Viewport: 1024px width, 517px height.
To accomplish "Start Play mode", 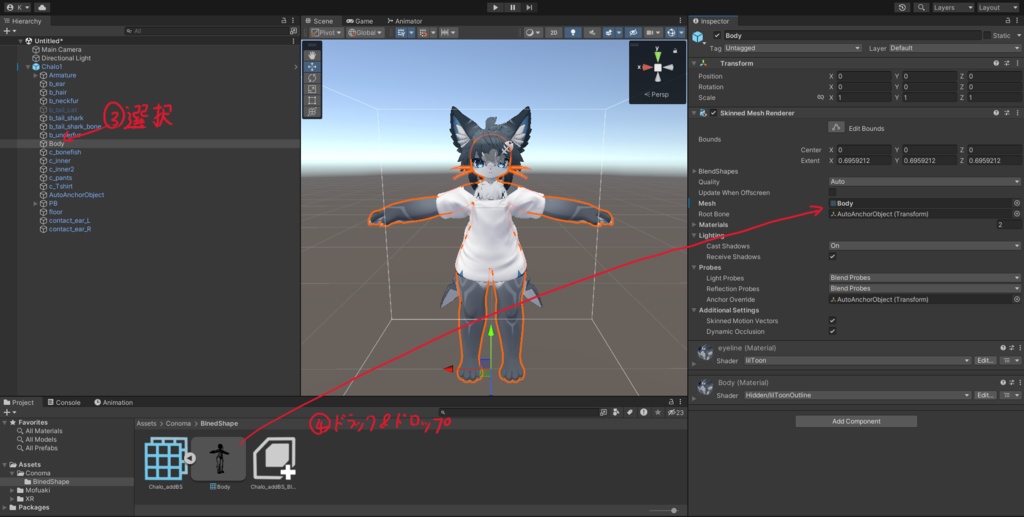I will point(495,7).
